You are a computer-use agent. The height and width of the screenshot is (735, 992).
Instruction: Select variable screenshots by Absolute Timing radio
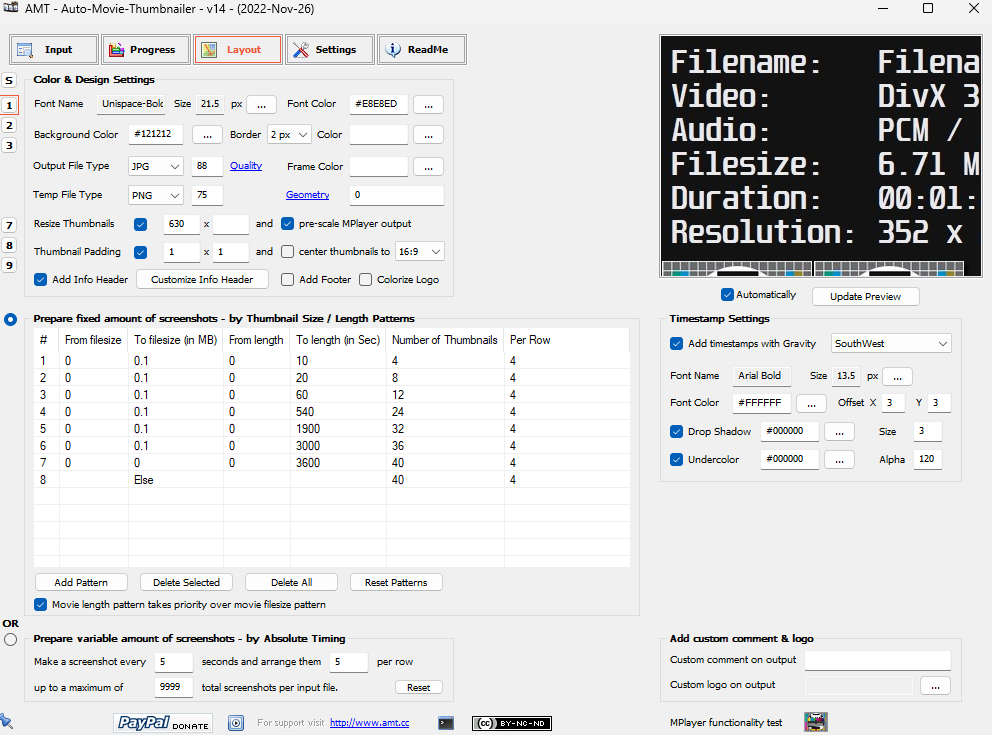pos(10,639)
